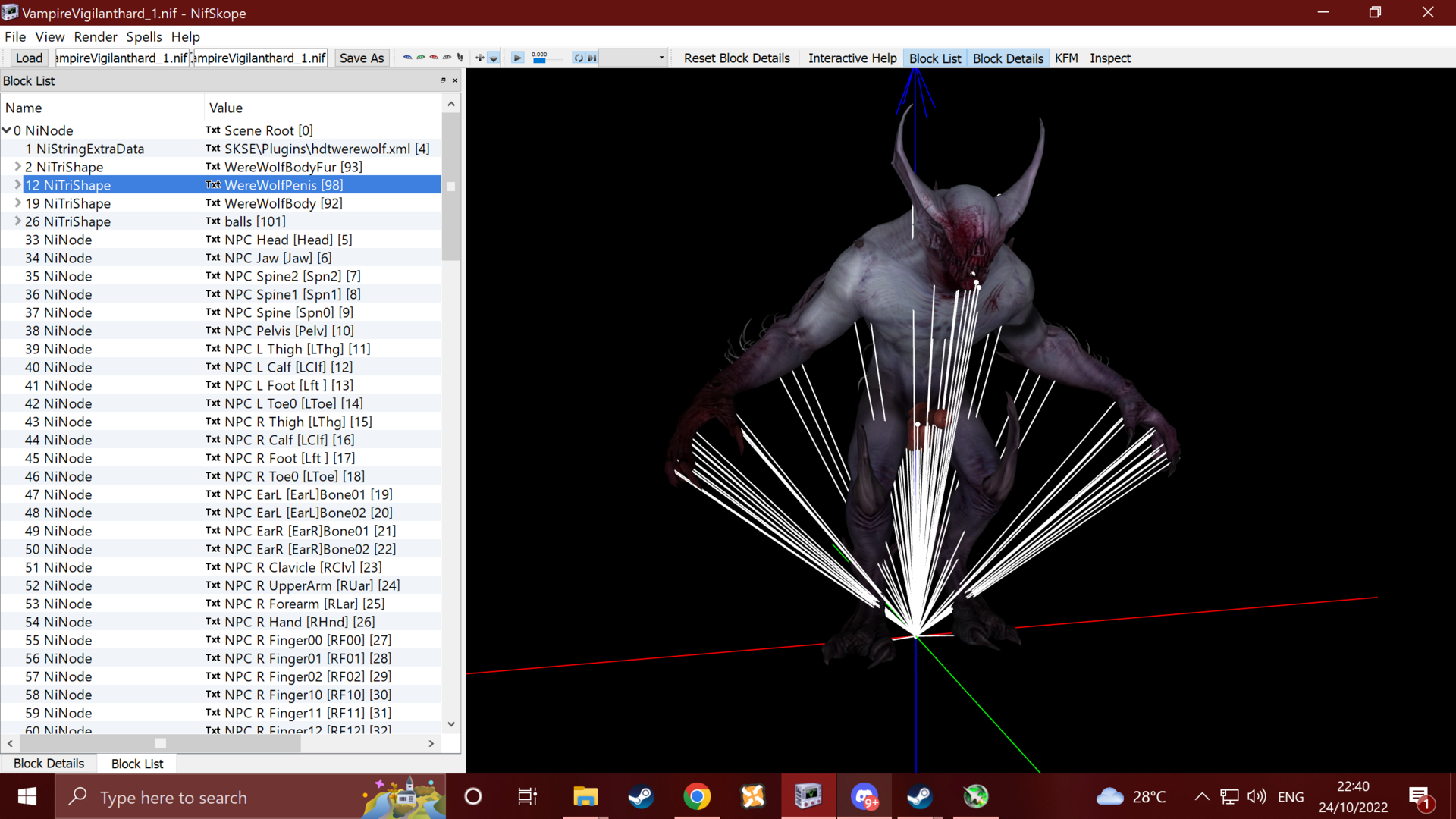Screen dimensions: 1456x819
Task: Select 41 NiNode NPC L Foot row
Action: pos(221,385)
